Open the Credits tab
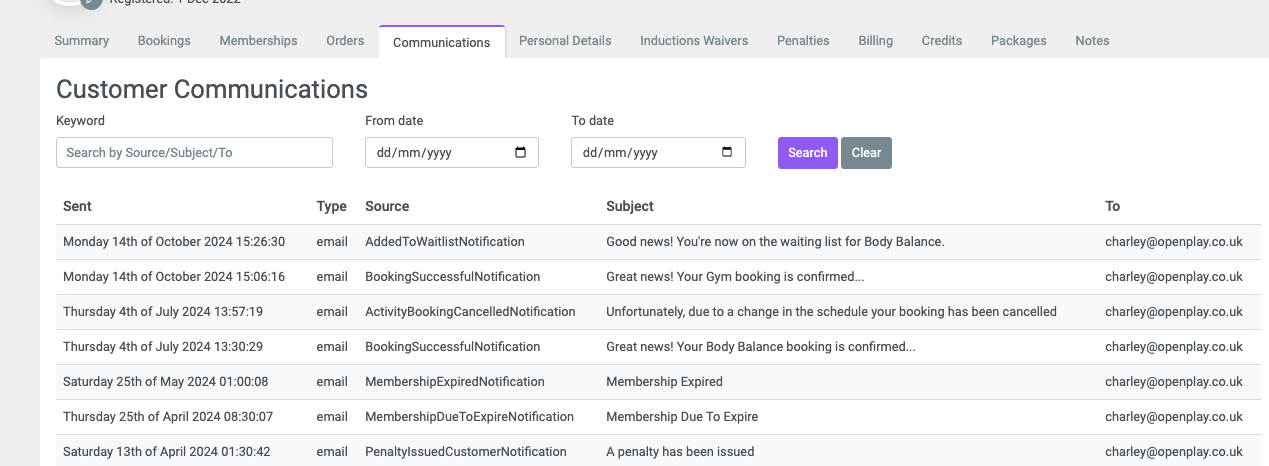1269x466 pixels. [x=942, y=41]
